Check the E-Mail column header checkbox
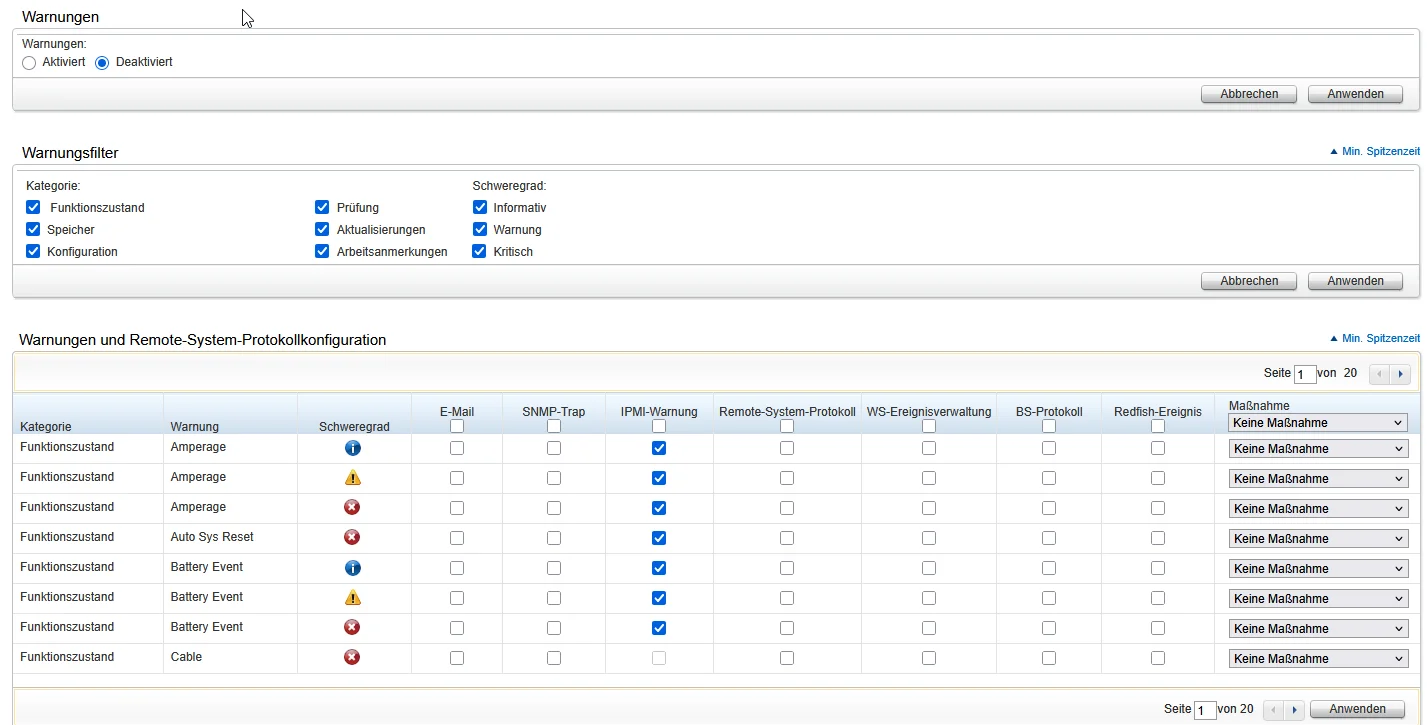1427x725 pixels. coord(457,426)
